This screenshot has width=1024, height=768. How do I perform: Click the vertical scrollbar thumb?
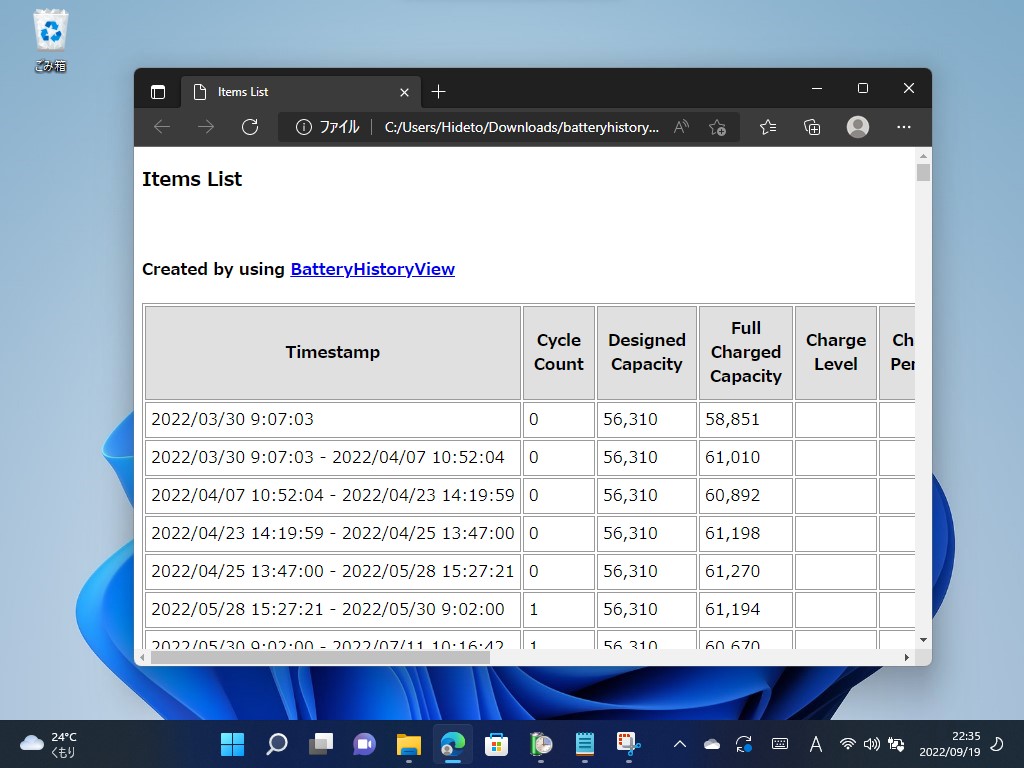click(x=923, y=172)
